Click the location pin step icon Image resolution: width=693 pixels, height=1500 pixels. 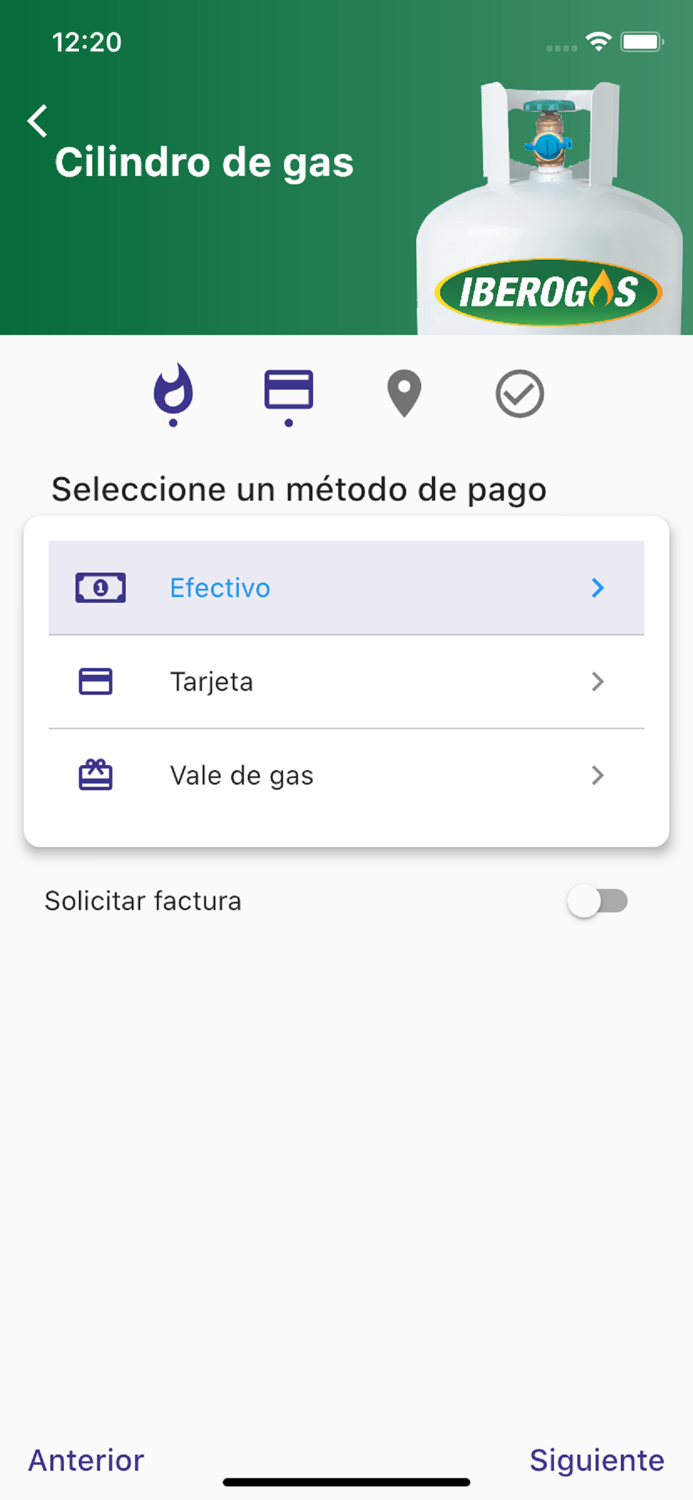404,394
